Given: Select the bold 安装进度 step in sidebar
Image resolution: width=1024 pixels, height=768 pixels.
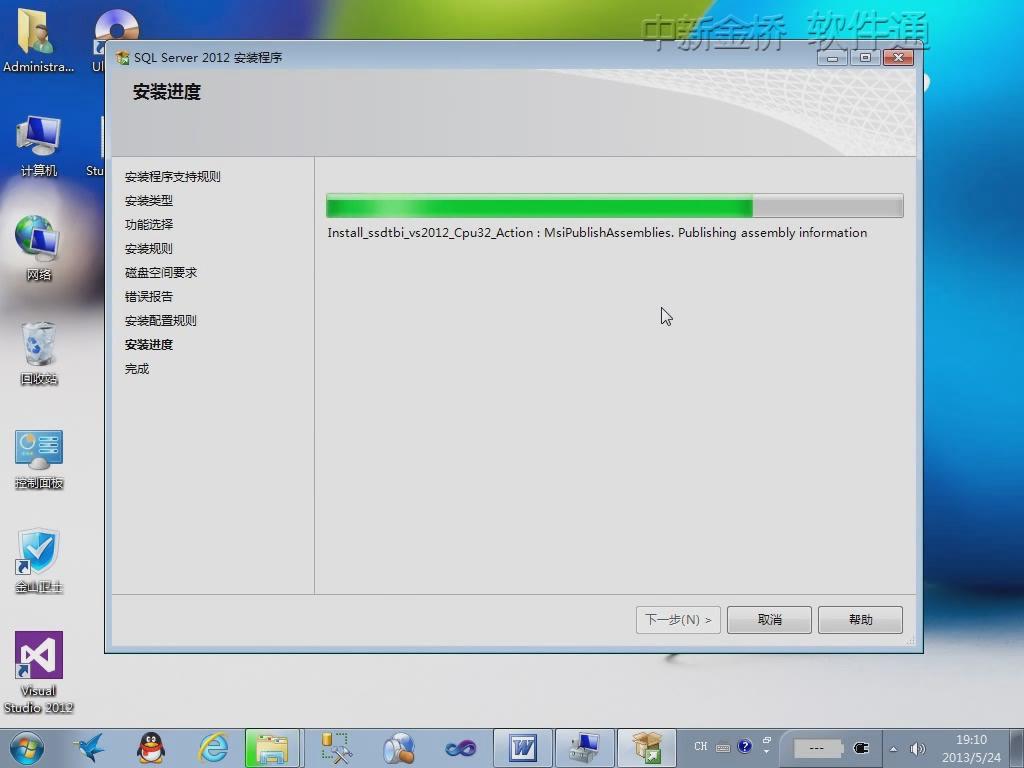Looking at the screenshot, I should pyautogui.click(x=149, y=345).
